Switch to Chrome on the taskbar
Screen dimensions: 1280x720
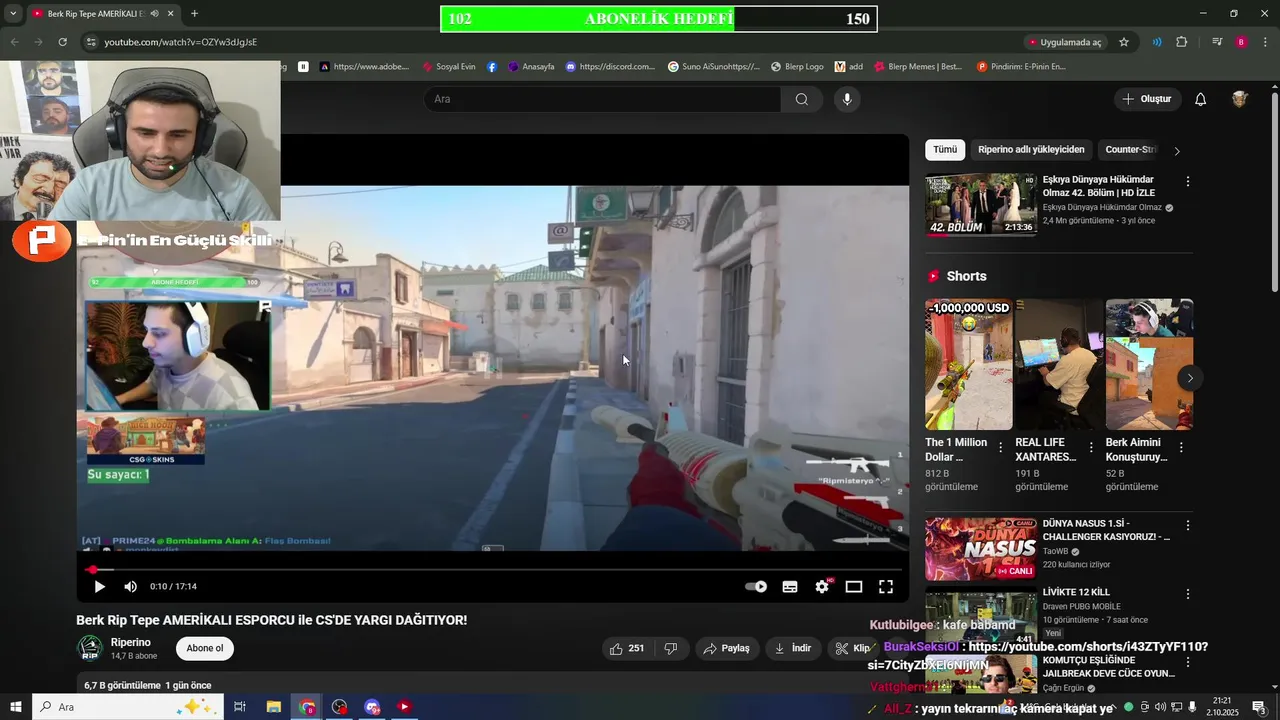(307, 707)
